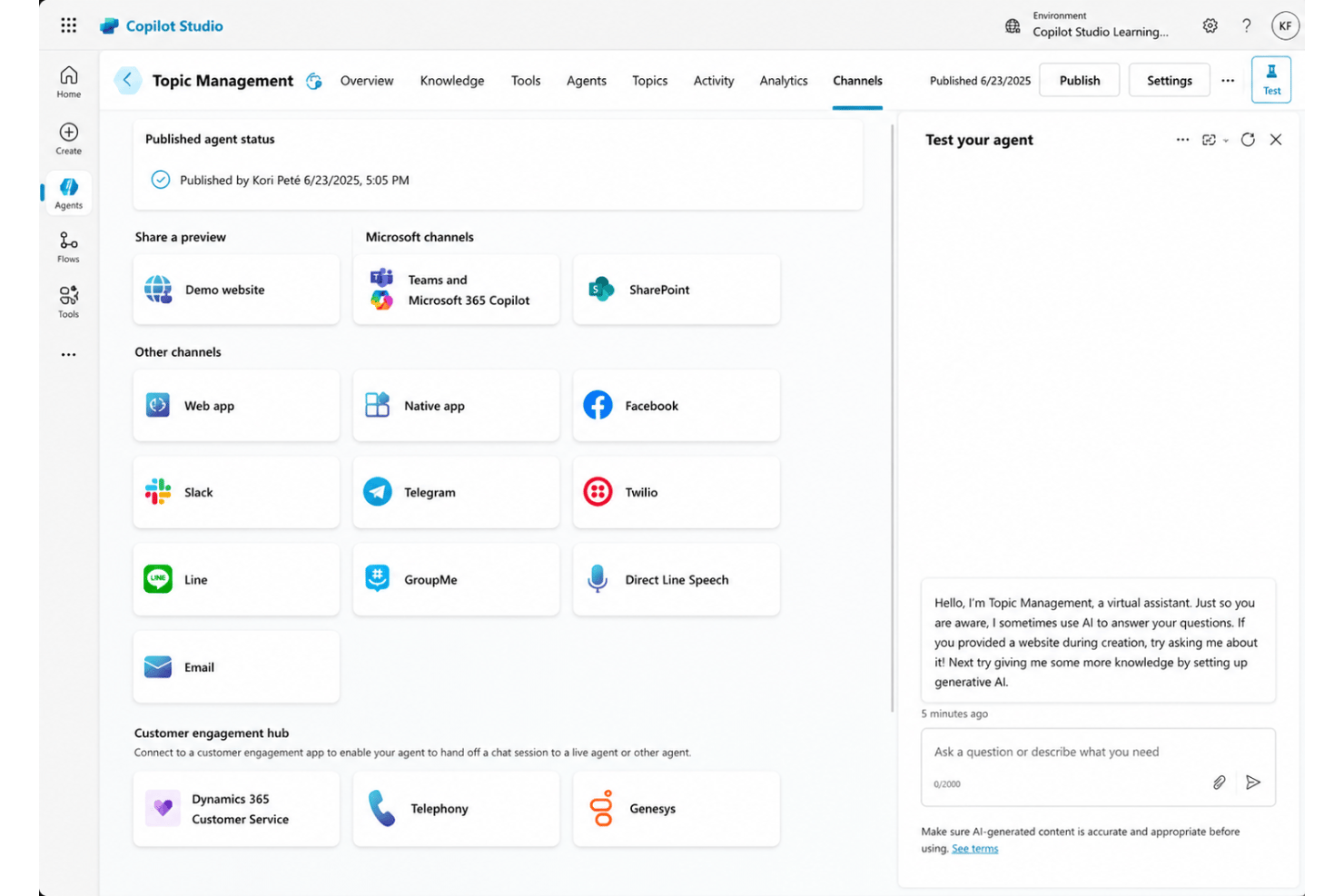The width and height of the screenshot is (1344, 896).
Task: Open more options beside Settings button
Action: click(1228, 81)
